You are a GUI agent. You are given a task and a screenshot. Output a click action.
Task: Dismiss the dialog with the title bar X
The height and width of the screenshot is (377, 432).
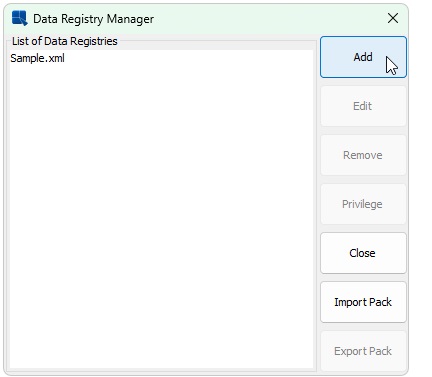pos(393,18)
